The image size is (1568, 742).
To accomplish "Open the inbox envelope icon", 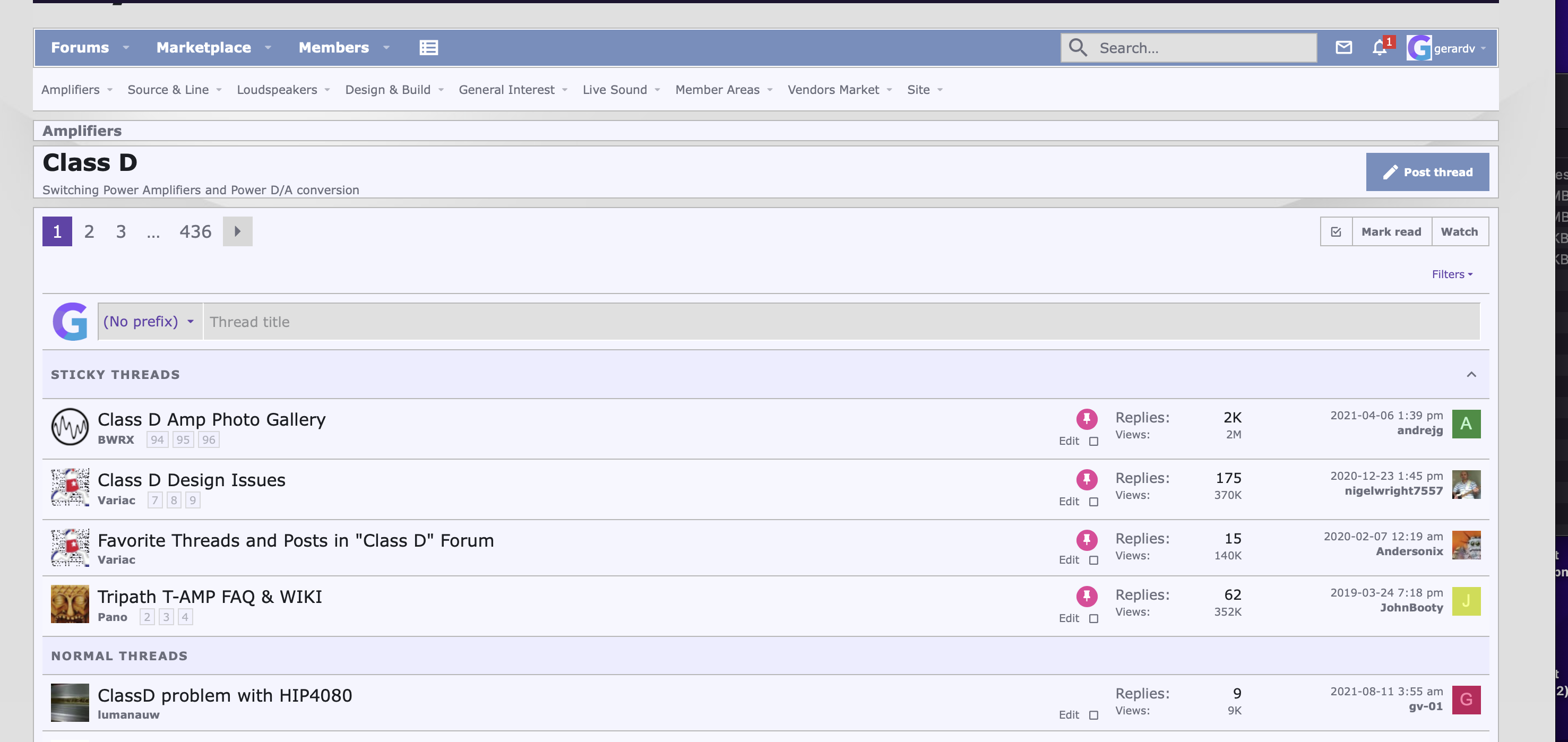I will tap(1343, 47).
